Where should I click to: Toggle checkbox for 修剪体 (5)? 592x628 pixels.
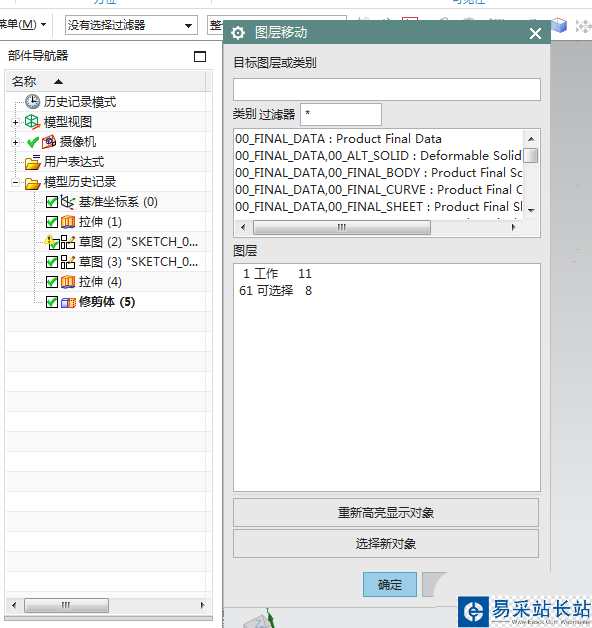pos(52,302)
